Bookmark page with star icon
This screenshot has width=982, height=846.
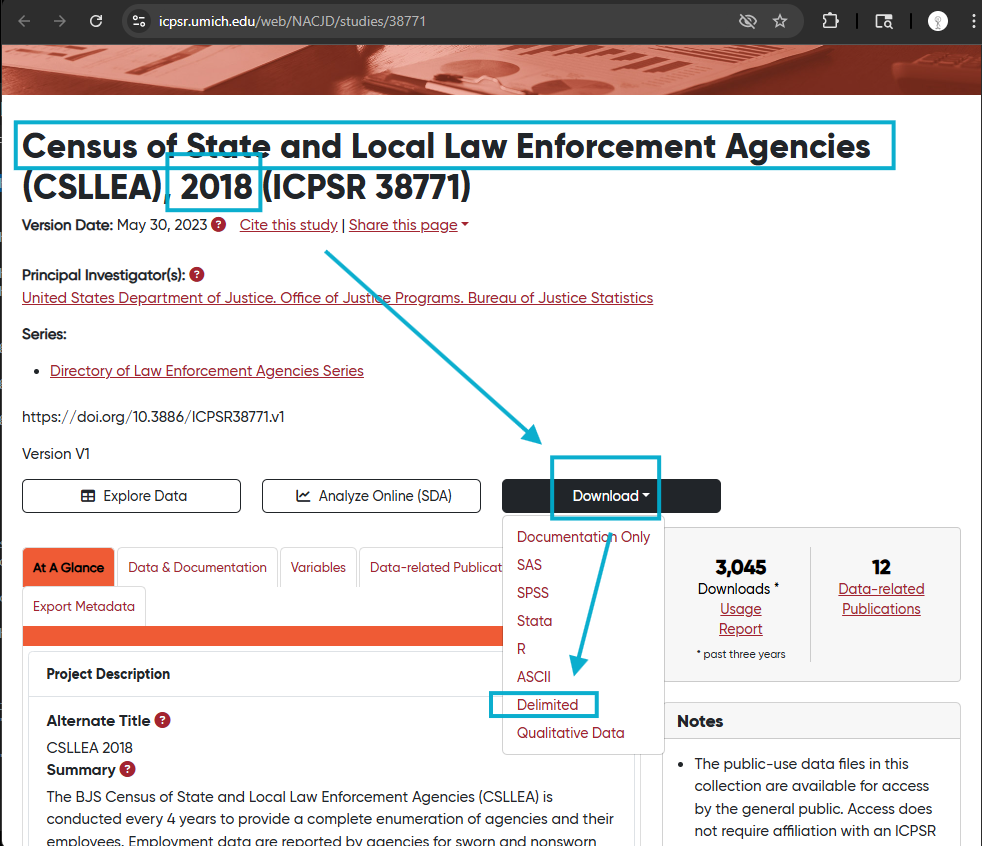[x=780, y=21]
